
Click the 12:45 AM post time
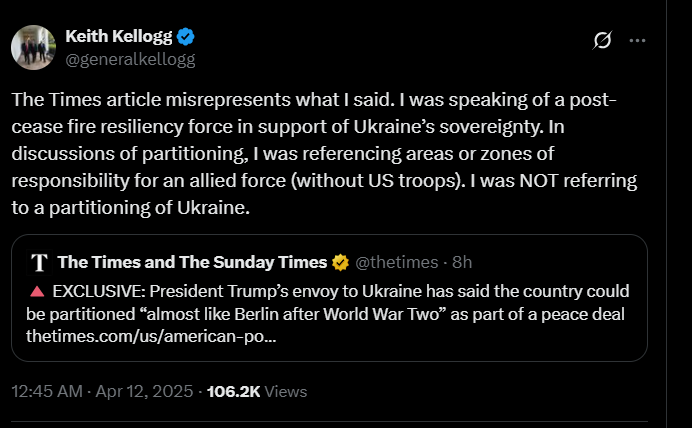point(47,391)
